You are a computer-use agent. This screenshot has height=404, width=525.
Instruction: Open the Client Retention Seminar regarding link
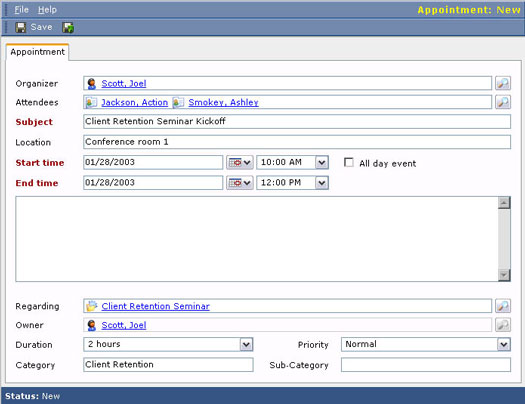pos(156,306)
